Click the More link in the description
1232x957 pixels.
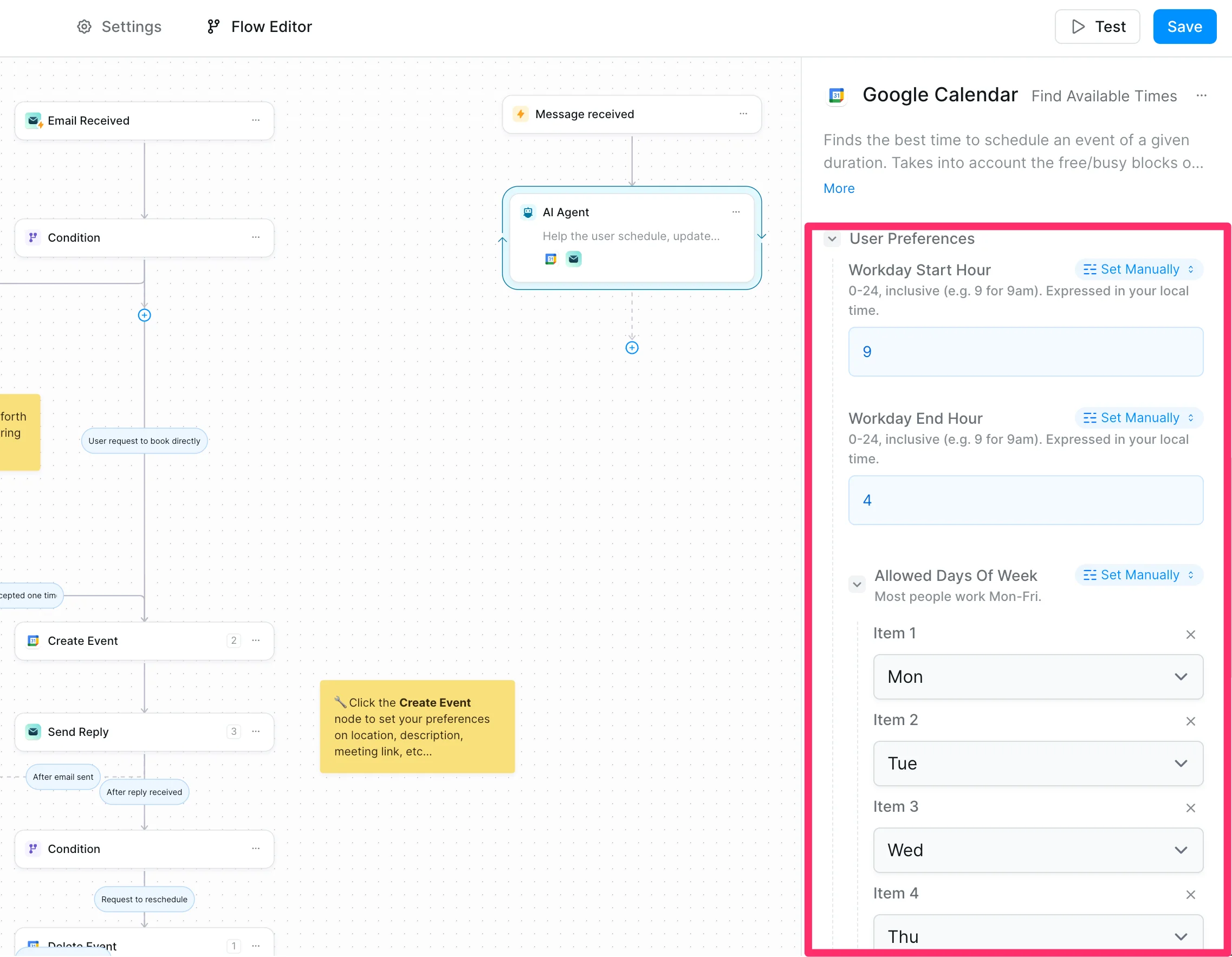click(838, 189)
